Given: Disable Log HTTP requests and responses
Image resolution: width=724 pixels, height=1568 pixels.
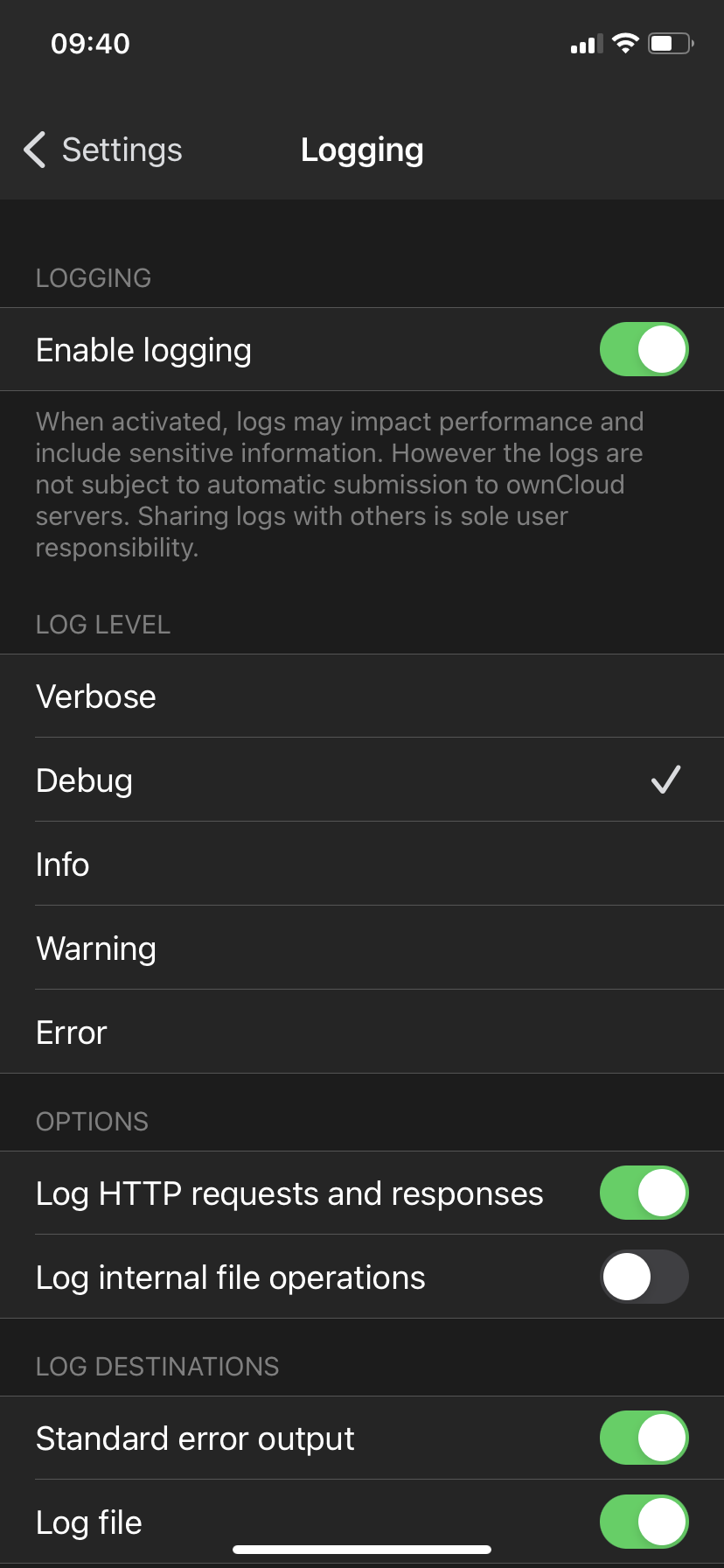Looking at the screenshot, I should (644, 1193).
